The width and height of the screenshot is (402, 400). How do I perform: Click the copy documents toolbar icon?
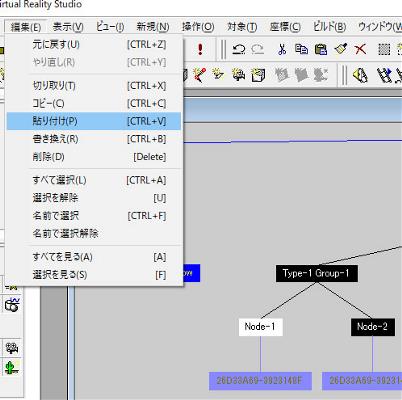point(301,50)
